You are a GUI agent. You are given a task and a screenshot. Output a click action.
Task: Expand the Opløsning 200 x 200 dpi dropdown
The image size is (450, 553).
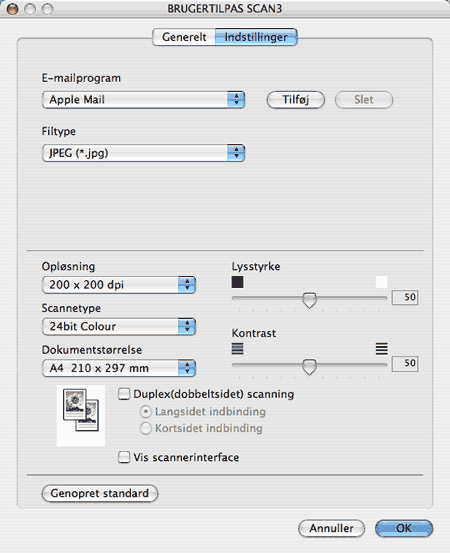pyautogui.click(x=119, y=285)
